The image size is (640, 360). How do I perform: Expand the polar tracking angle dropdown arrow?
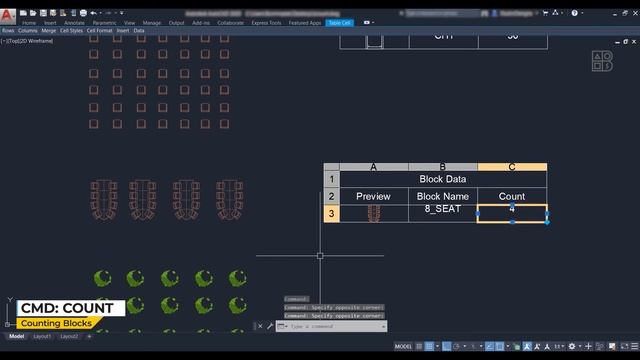[464, 346]
